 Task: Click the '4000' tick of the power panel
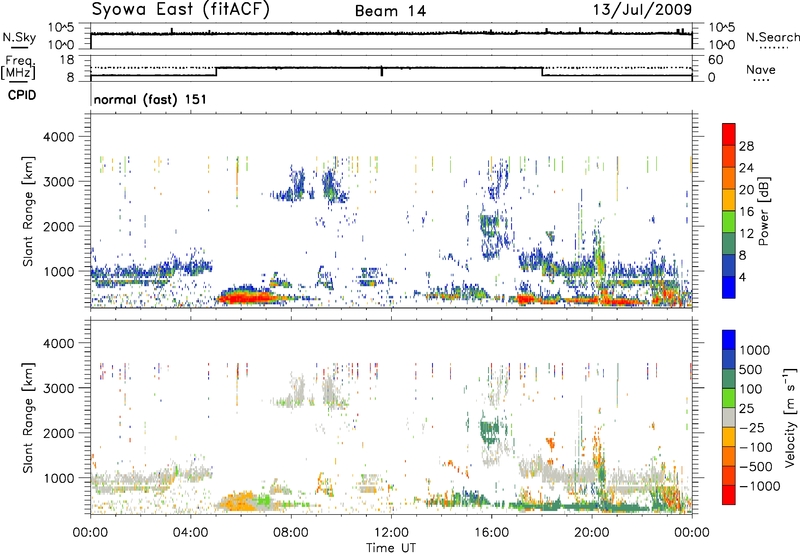click(57, 137)
